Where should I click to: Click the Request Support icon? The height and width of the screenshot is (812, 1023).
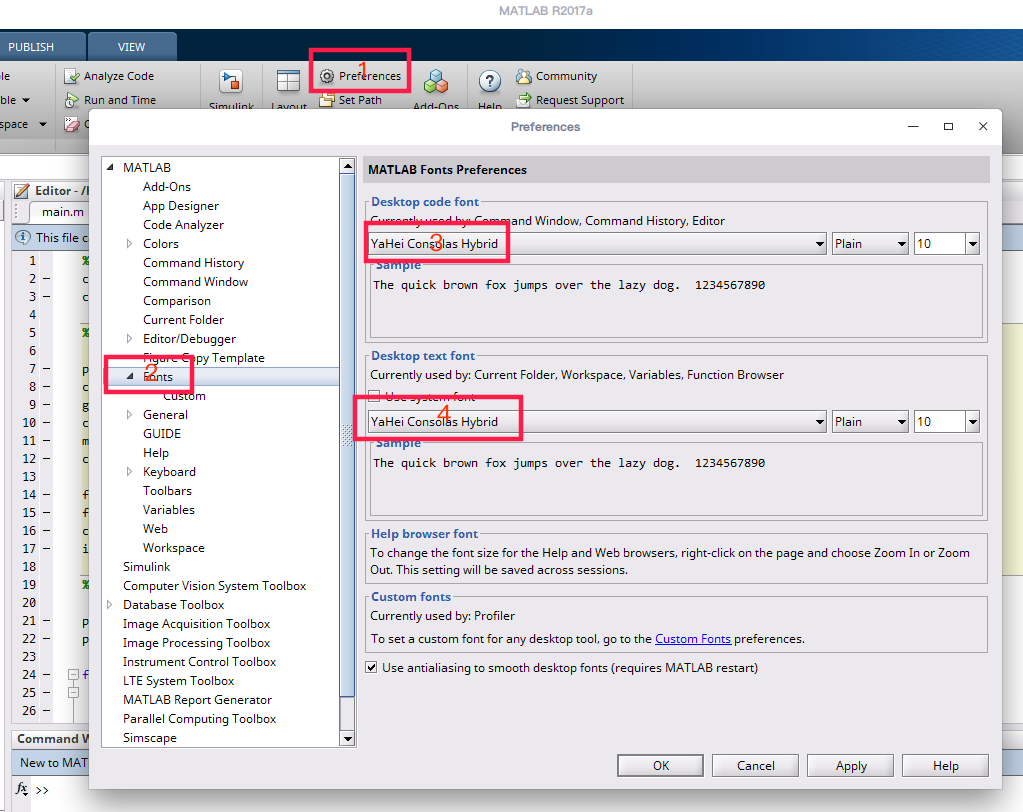(x=524, y=100)
